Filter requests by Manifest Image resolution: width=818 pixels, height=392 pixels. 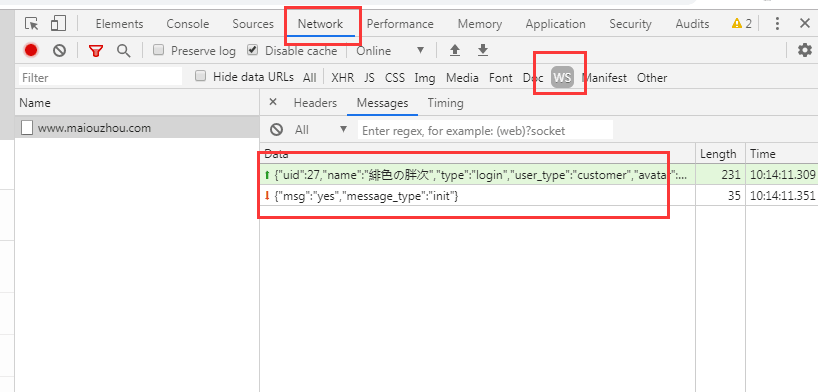[x=604, y=78]
